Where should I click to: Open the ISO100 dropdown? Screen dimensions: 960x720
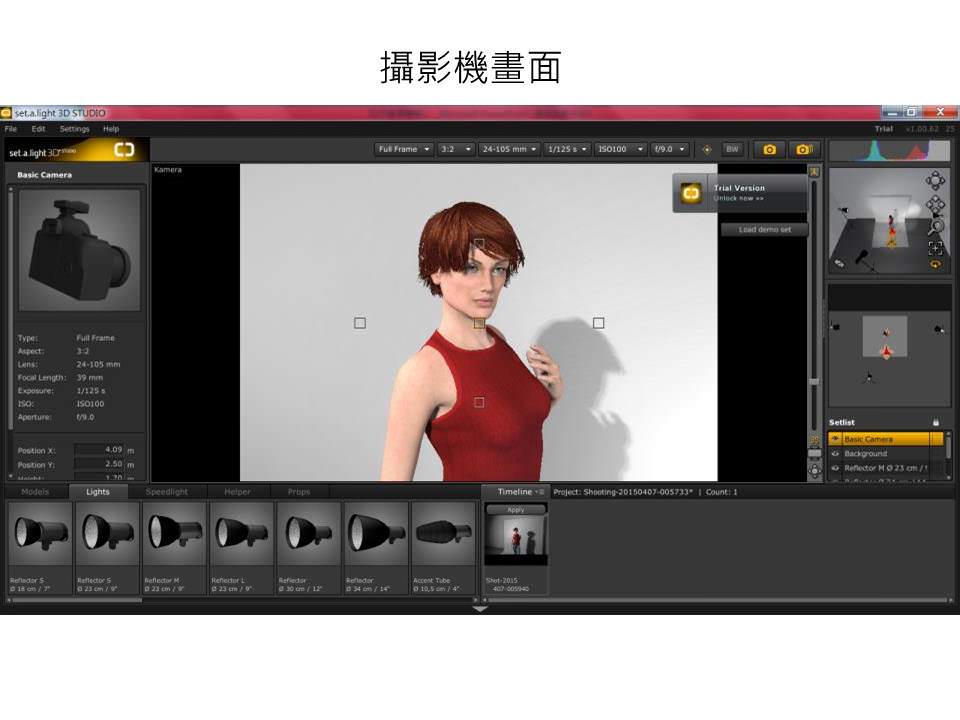coord(620,149)
